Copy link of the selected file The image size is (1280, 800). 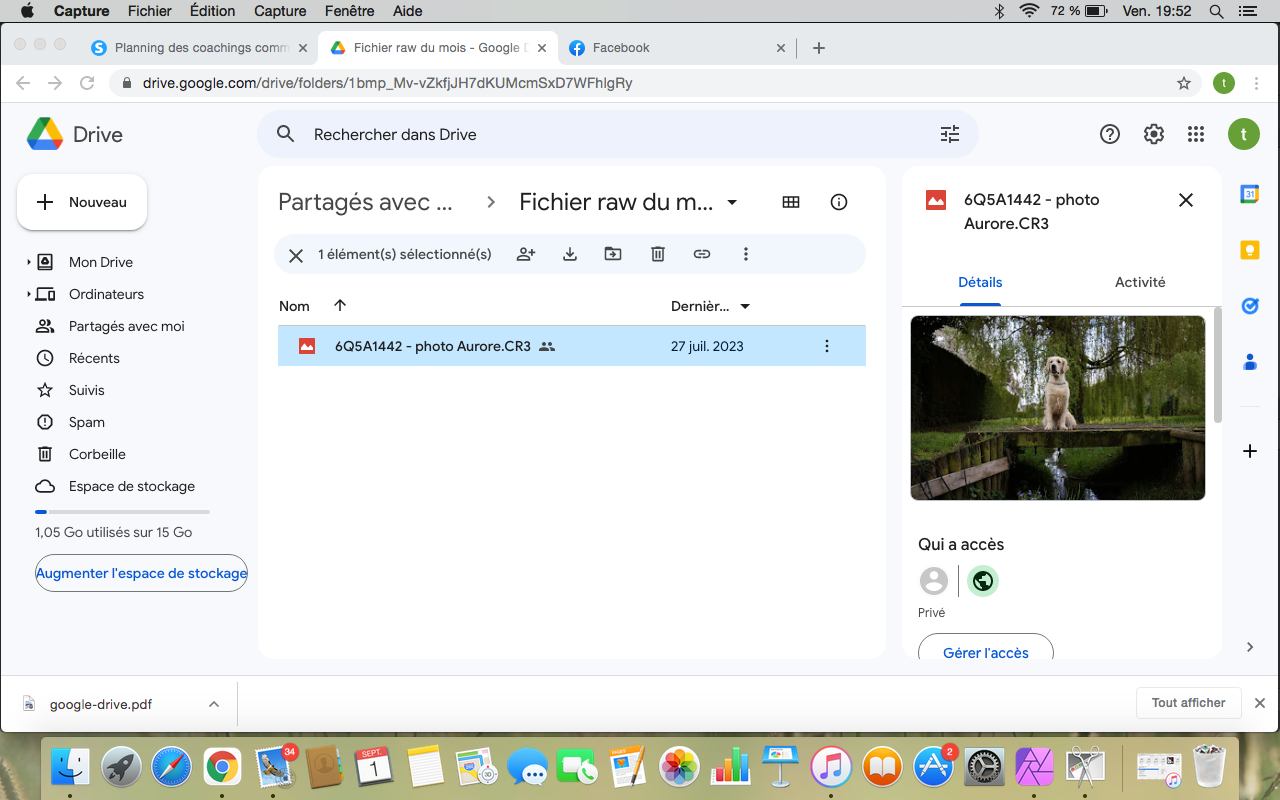(702, 254)
